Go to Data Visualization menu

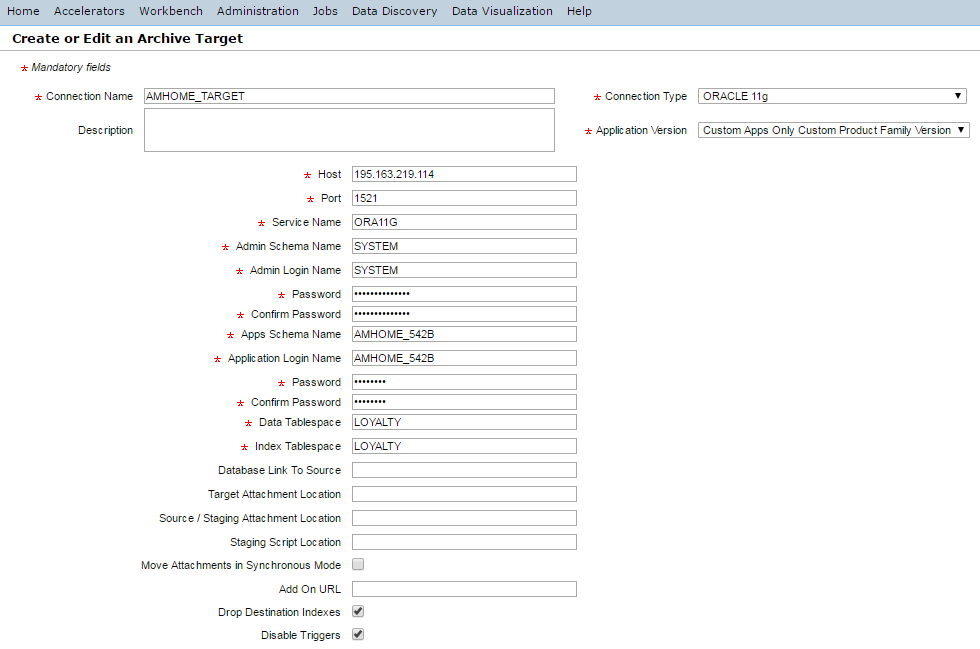point(502,11)
